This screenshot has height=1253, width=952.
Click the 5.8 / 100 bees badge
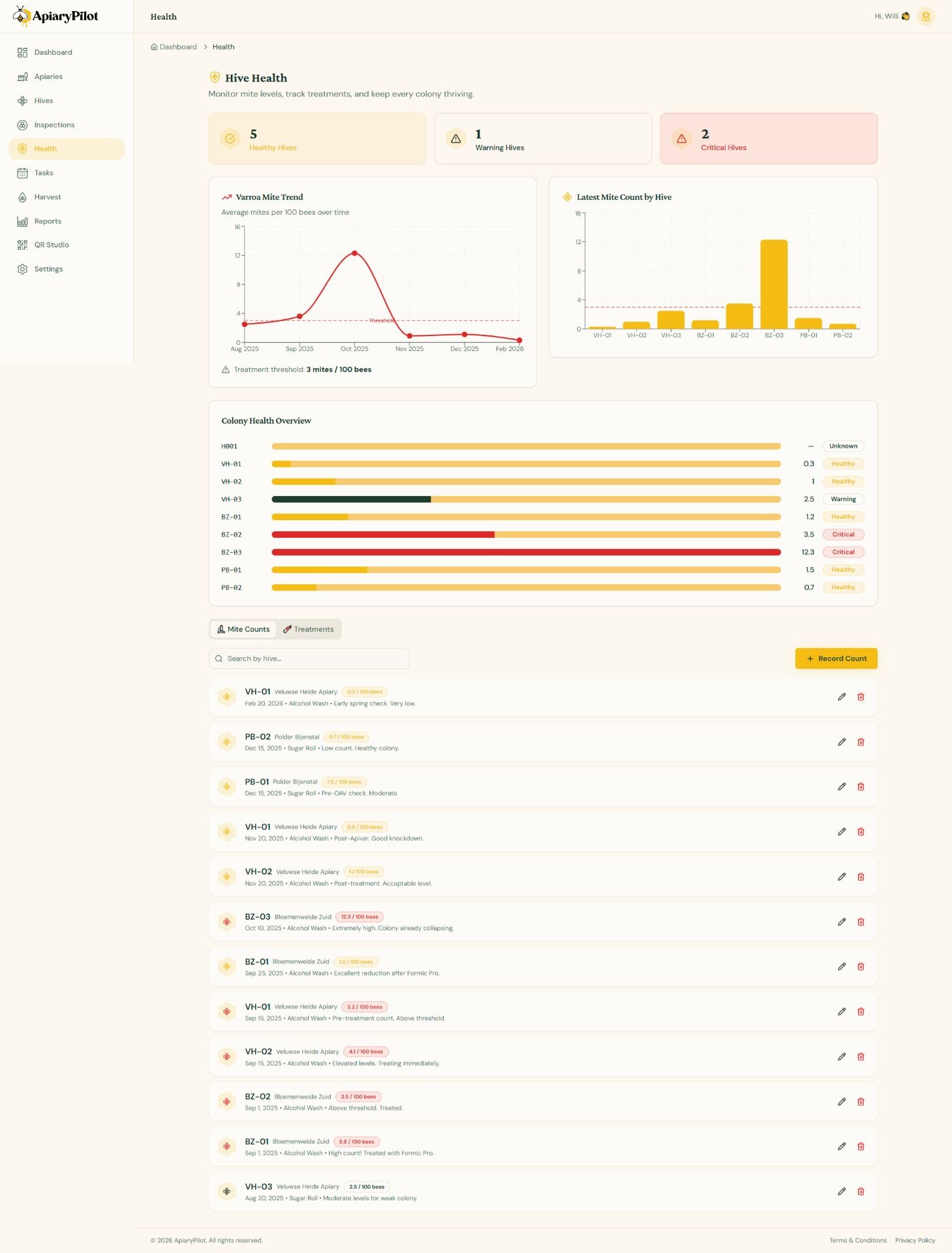[357, 1142]
